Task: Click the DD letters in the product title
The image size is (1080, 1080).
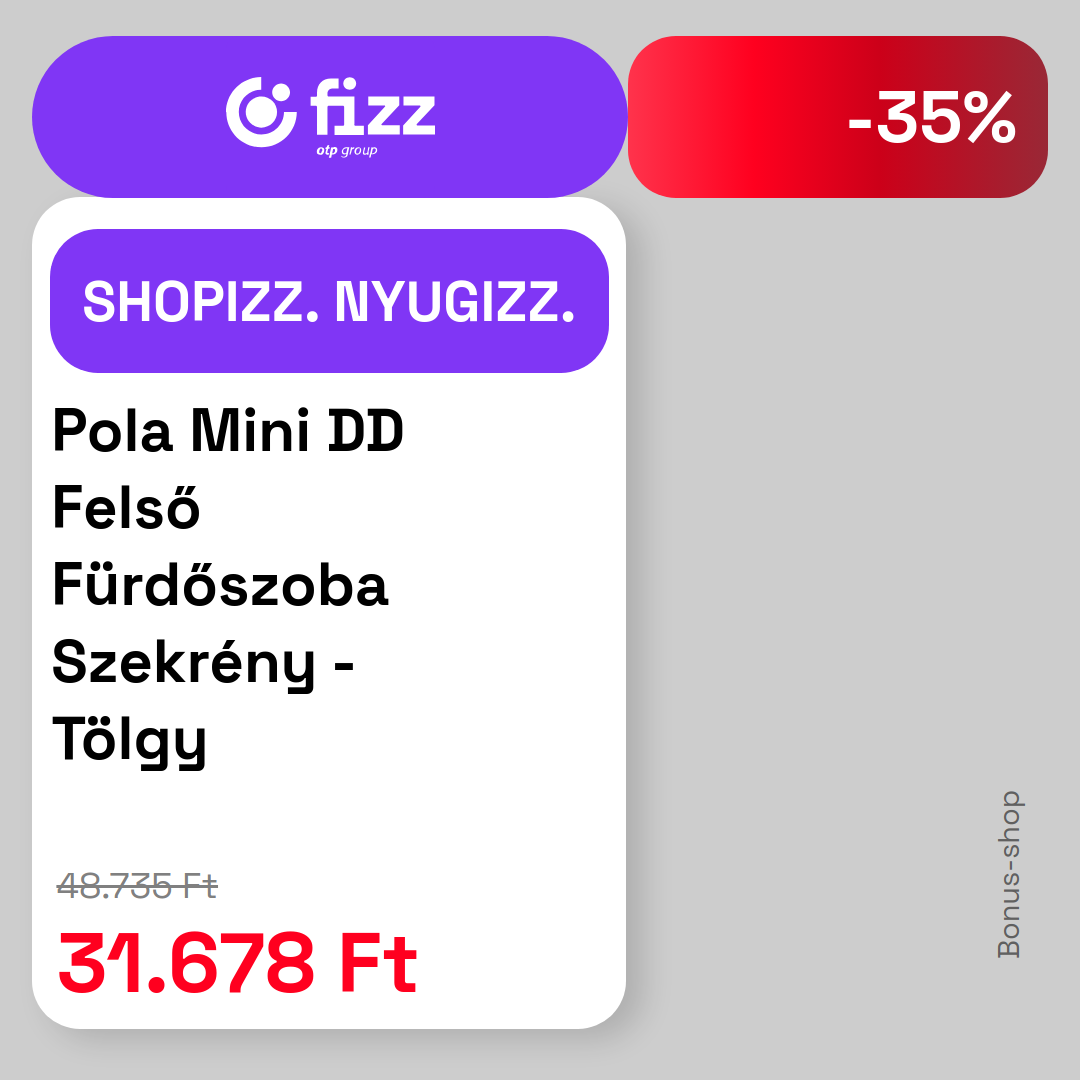Action: coord(365,431)
